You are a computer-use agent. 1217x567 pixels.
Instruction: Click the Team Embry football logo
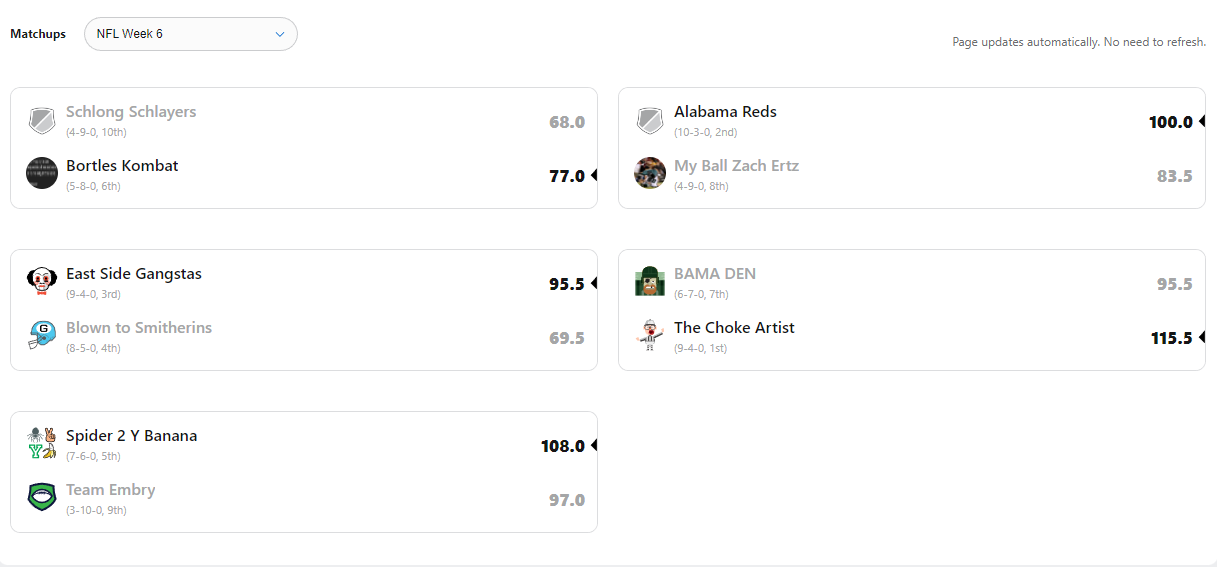(x=42, y=497)
